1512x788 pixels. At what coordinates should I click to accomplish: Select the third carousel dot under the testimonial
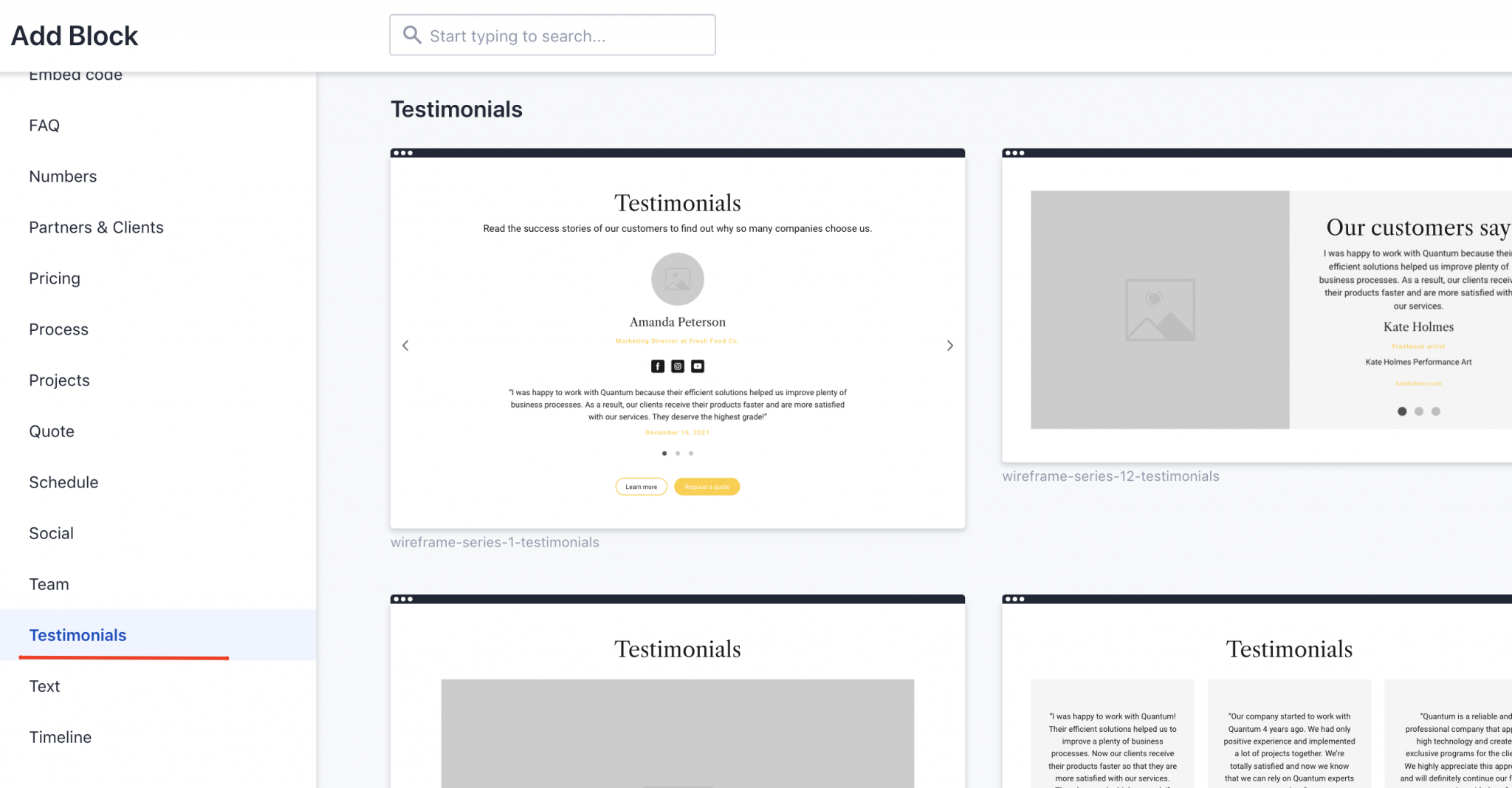(690, 453)
